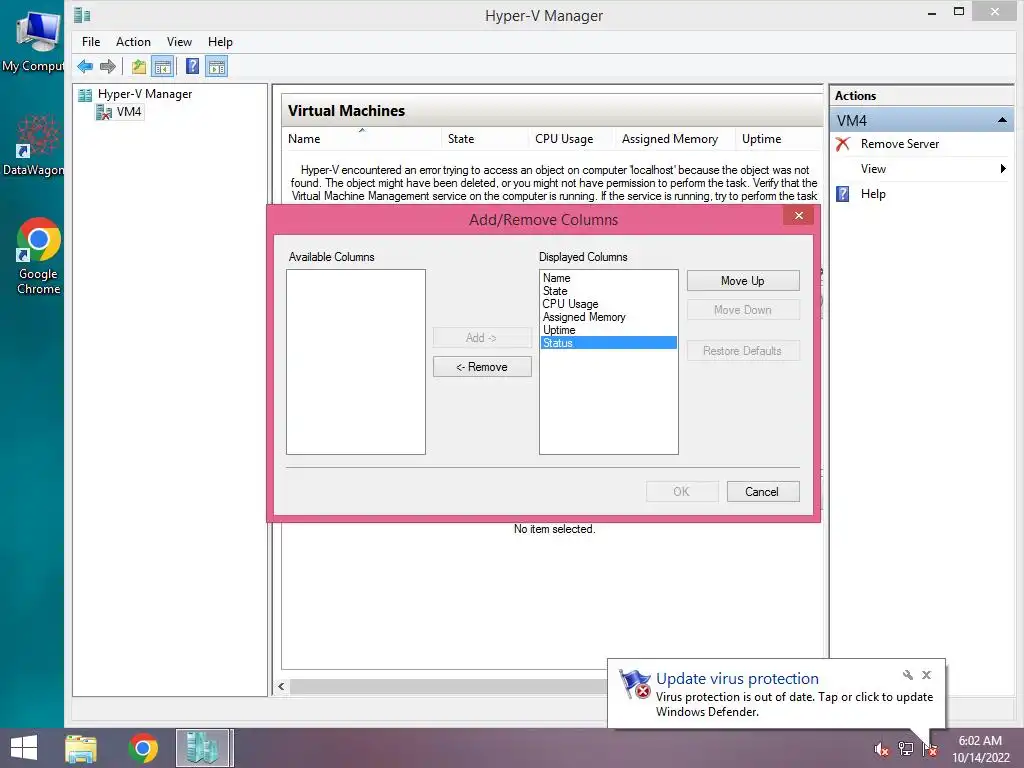Sort by the Uptime column header
The width and height of the screenshot is (1024, 768).
click(777, 139)
